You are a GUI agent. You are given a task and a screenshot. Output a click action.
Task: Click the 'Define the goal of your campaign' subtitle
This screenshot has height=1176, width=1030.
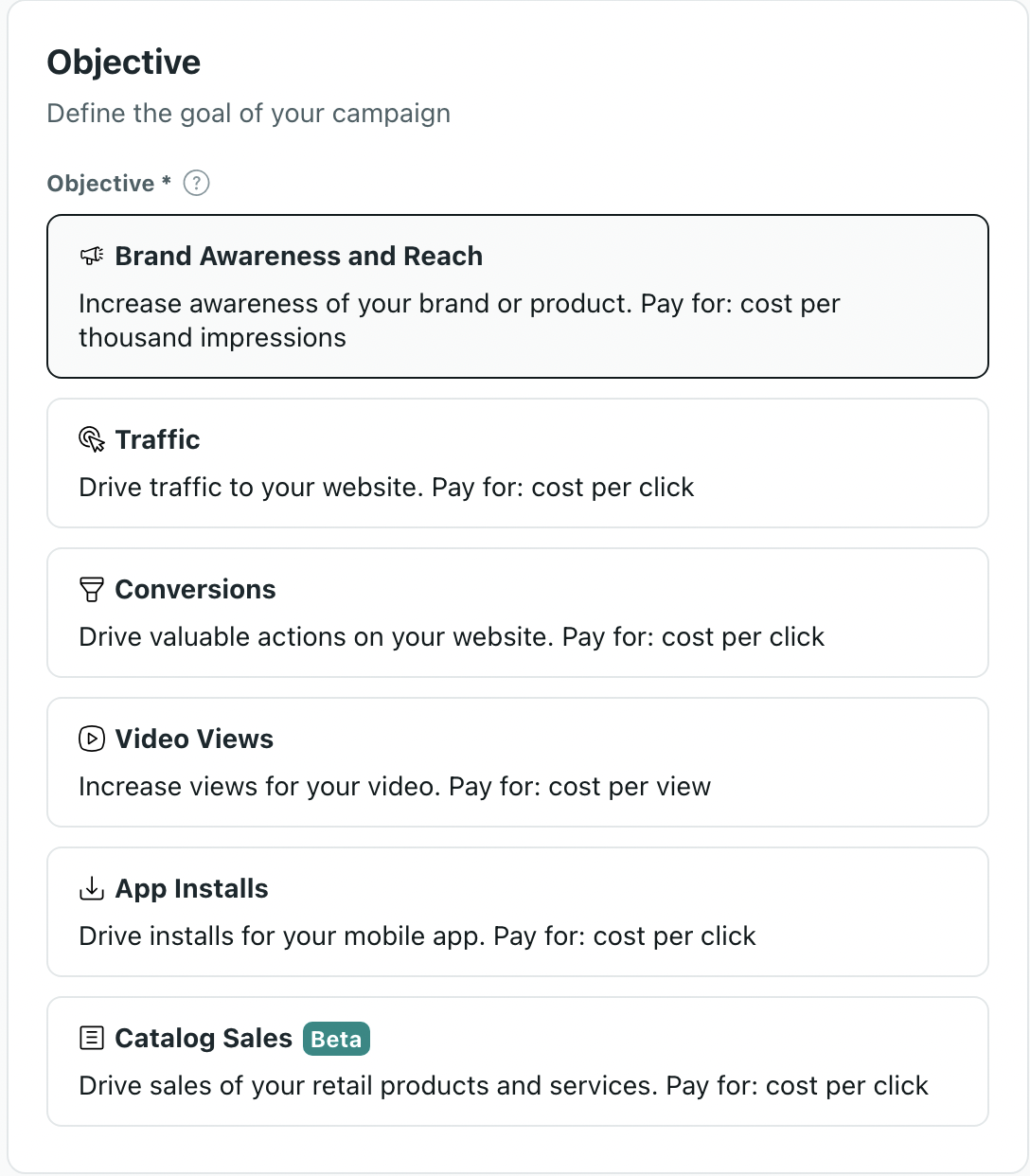click(x=249, y=114)
